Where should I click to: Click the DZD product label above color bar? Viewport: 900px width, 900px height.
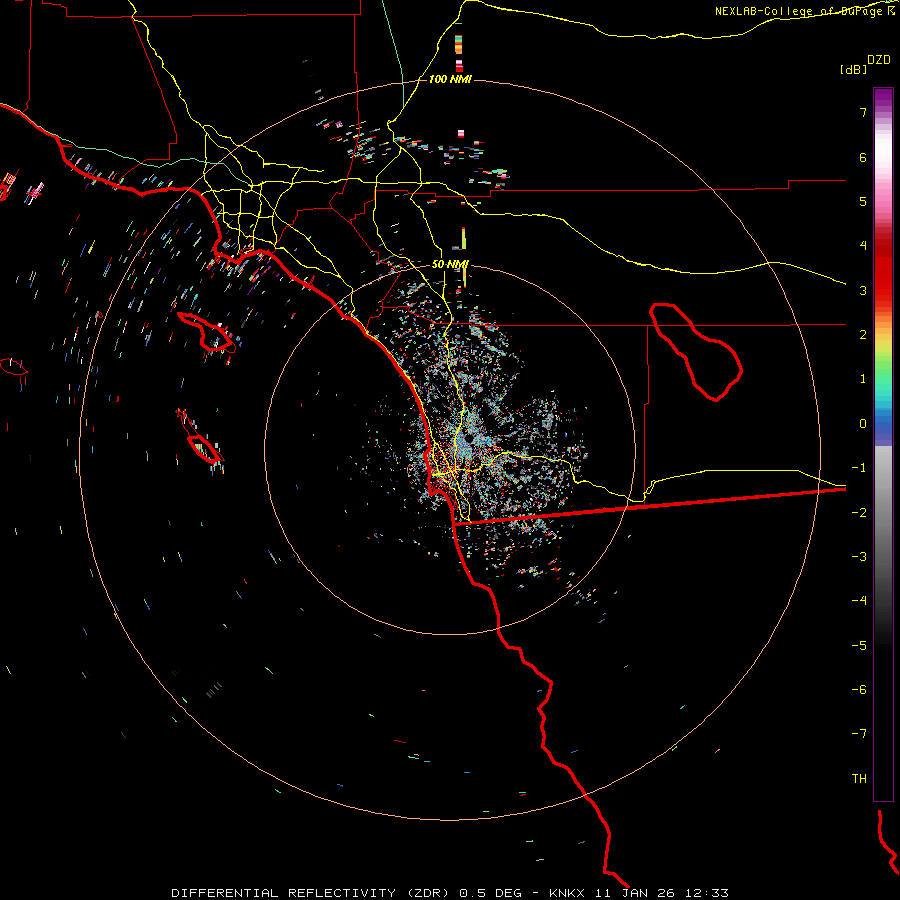879,60
